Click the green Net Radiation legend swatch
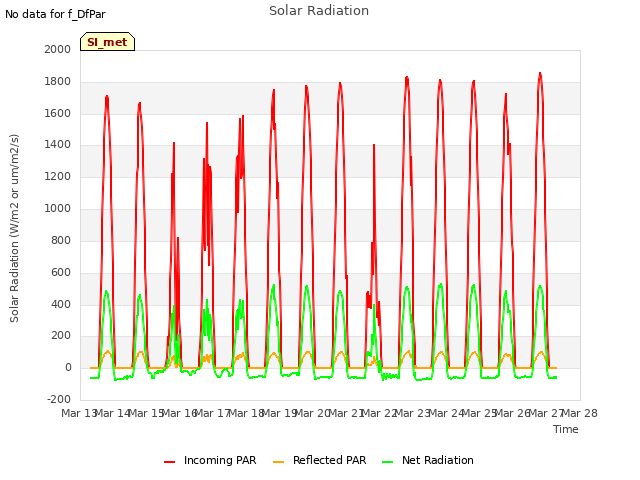640x480 pixels. click(387, 462)
